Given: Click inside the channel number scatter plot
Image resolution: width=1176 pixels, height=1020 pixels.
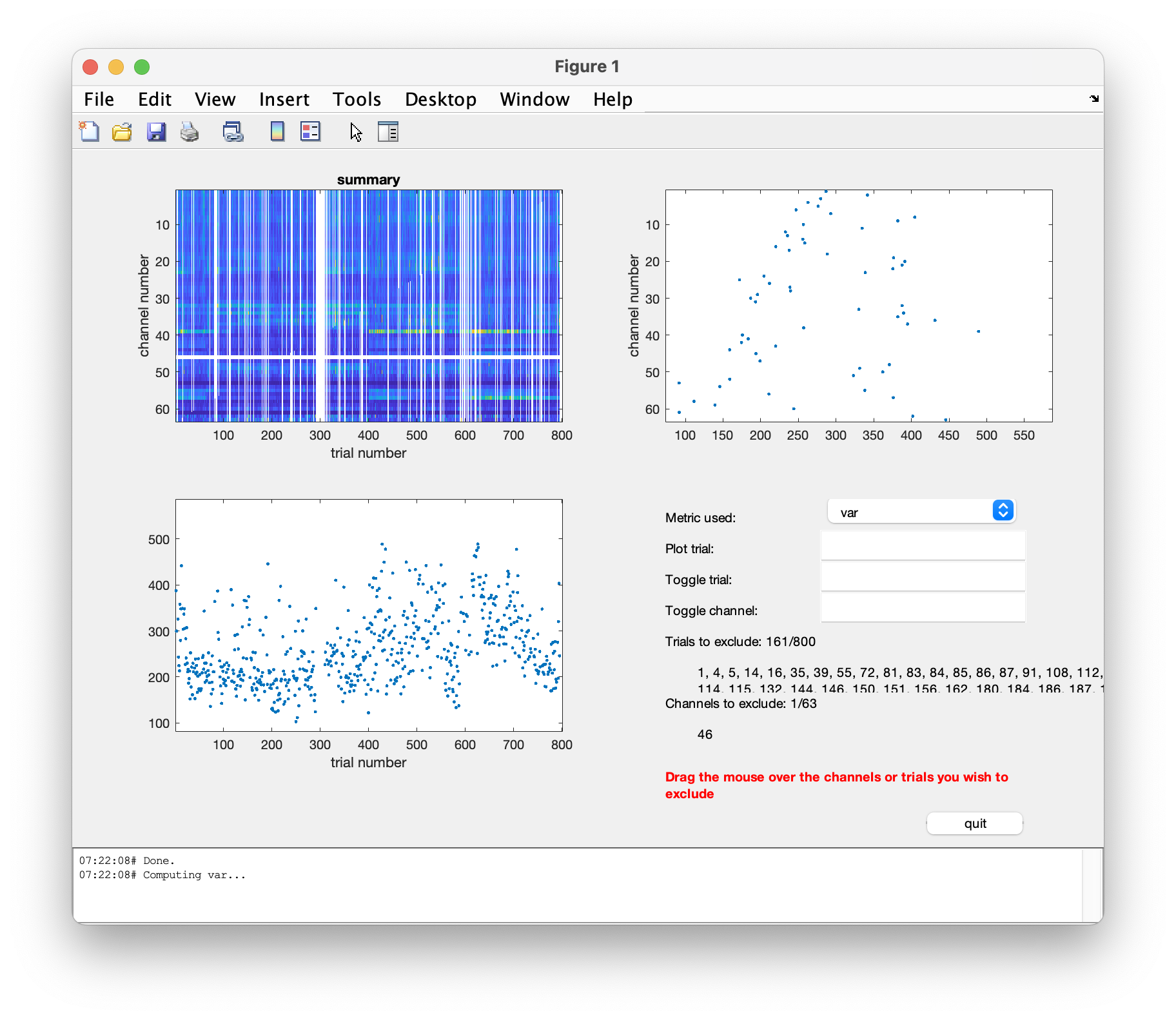Looking at the screenshot, I should [x=859, y=306].
